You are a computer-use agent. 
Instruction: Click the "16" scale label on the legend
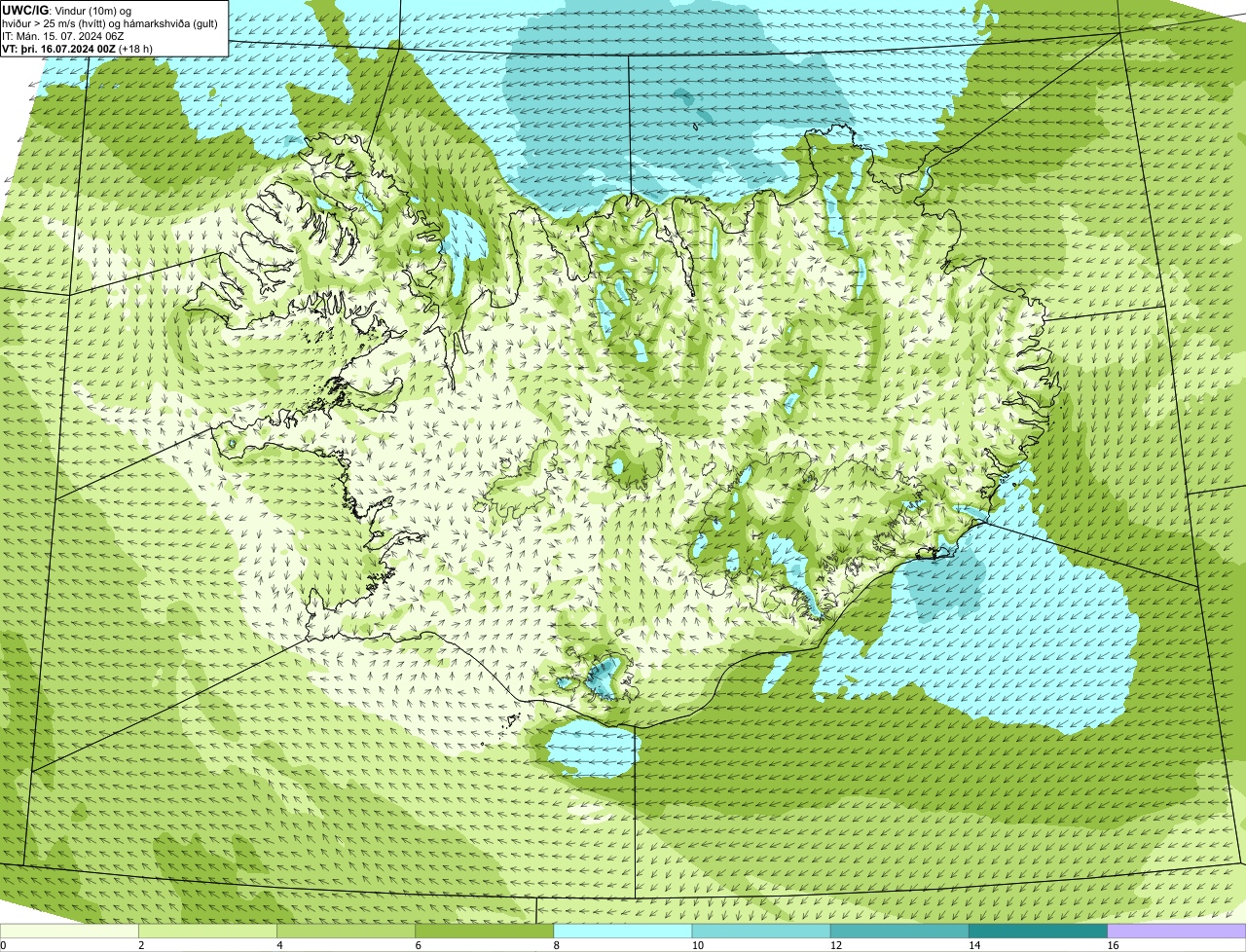click(1113, 945)
